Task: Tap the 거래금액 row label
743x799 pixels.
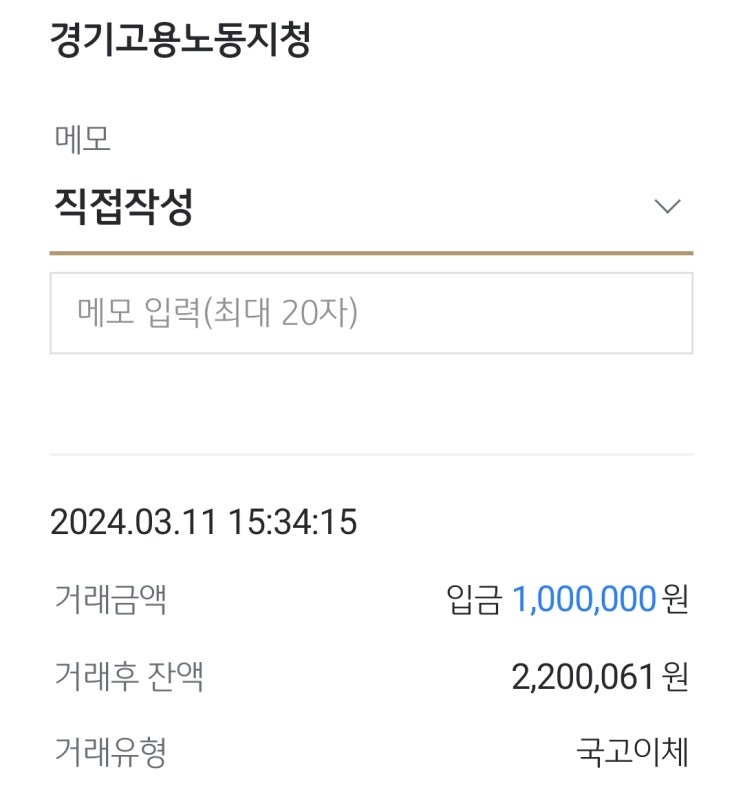Action: coord(110,600)
